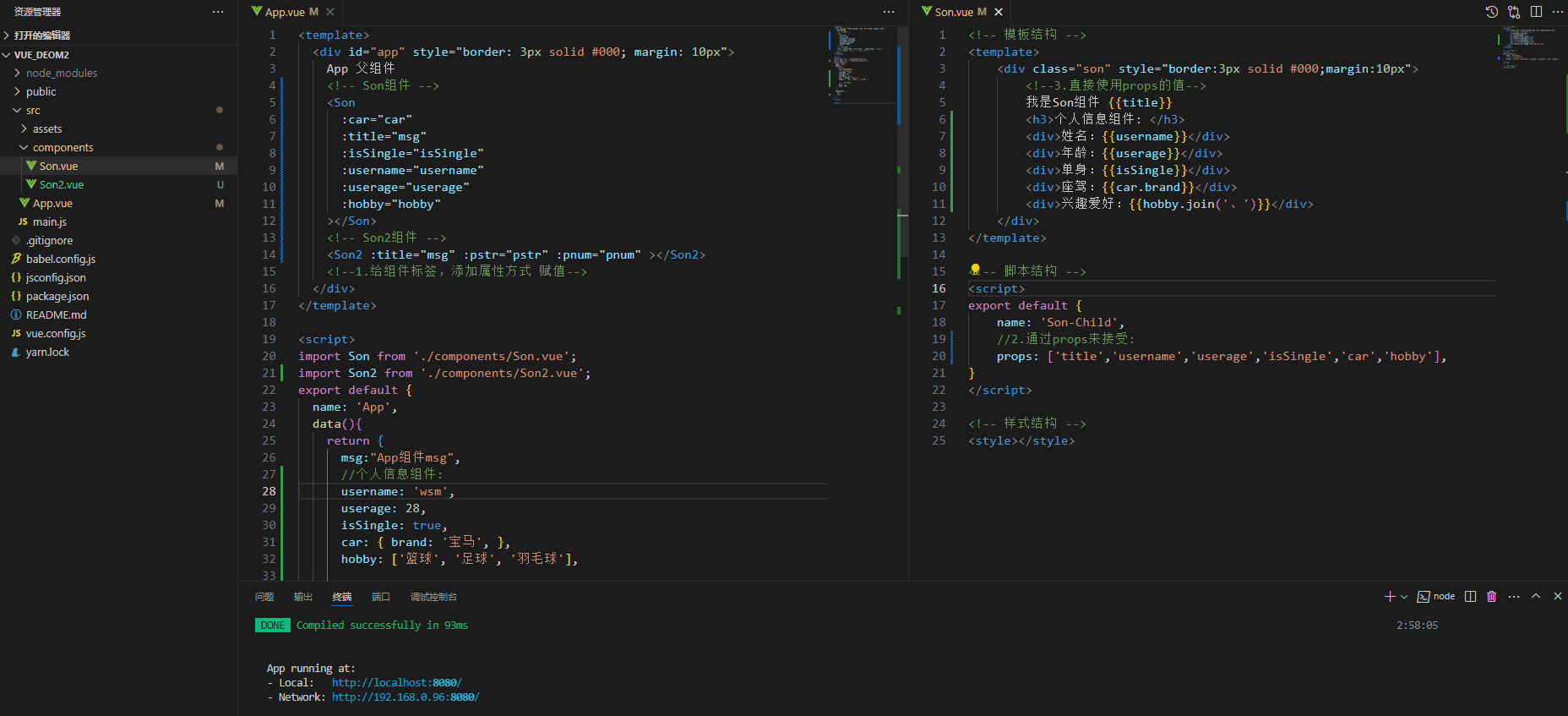Collapse the VUE_DEOM2 project section
The width and height of the screenshot is (1568, 716).
pos(118,55)
